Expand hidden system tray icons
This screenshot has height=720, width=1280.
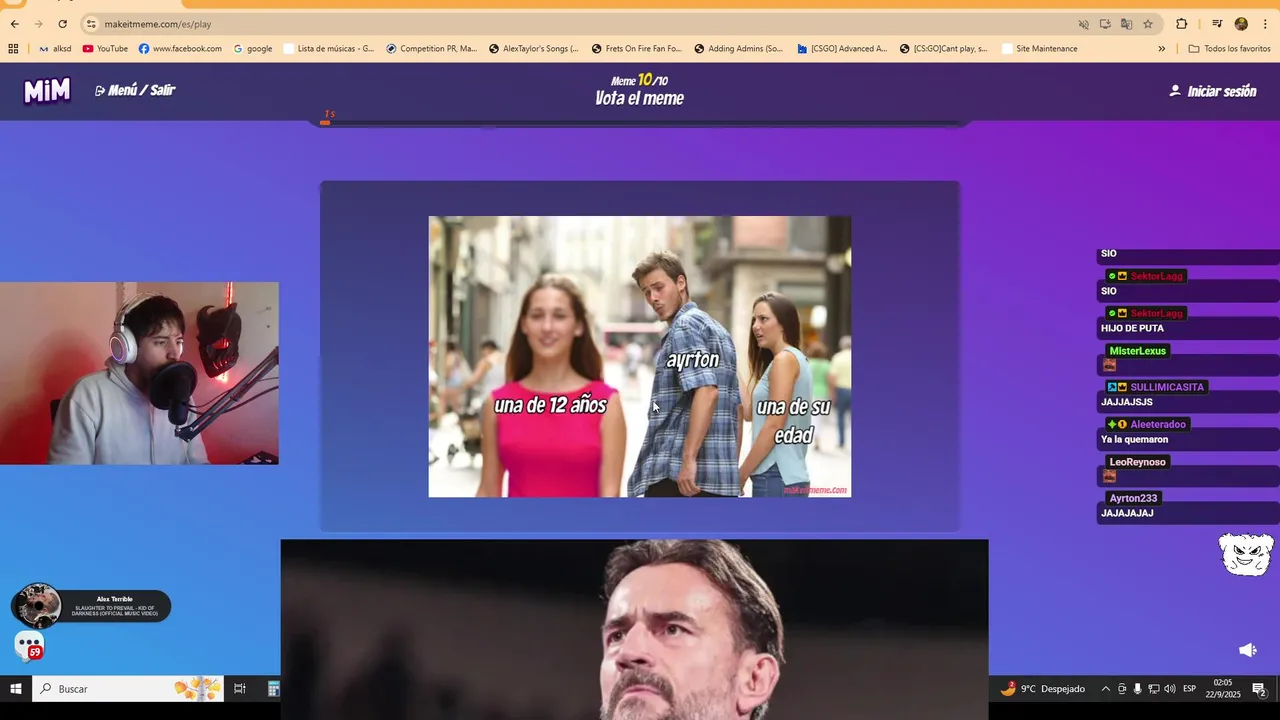(x=1105, y=689)
